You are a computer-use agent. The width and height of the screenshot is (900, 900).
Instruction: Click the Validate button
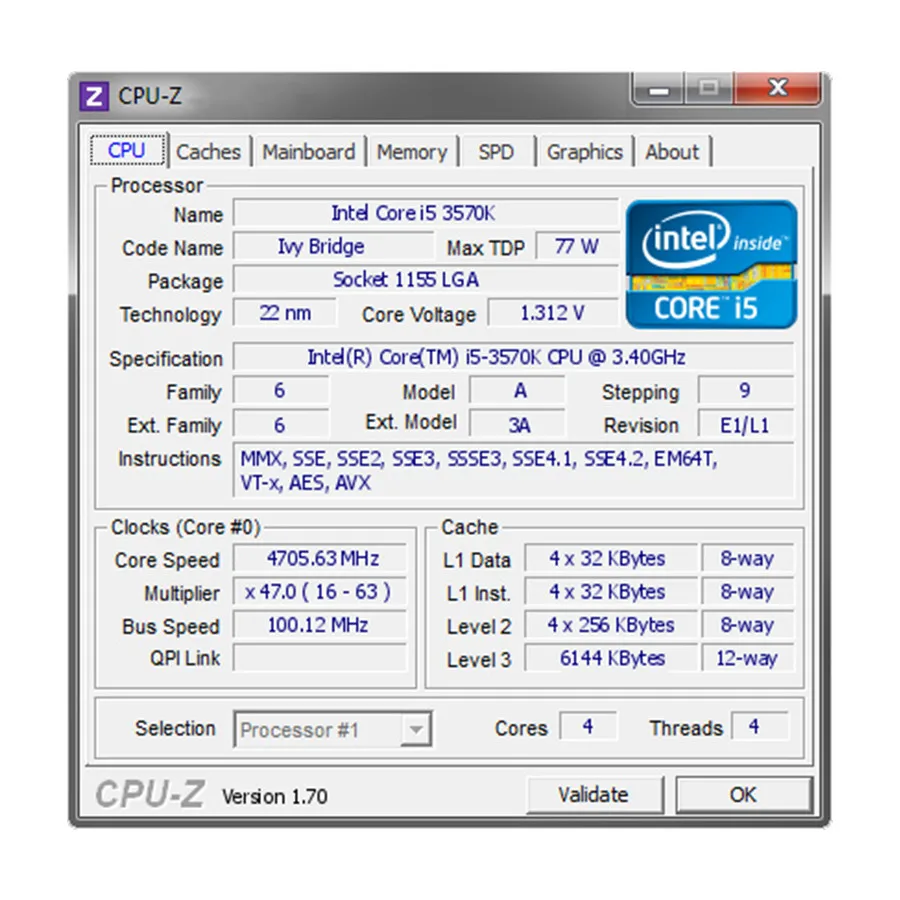[594, 795]
